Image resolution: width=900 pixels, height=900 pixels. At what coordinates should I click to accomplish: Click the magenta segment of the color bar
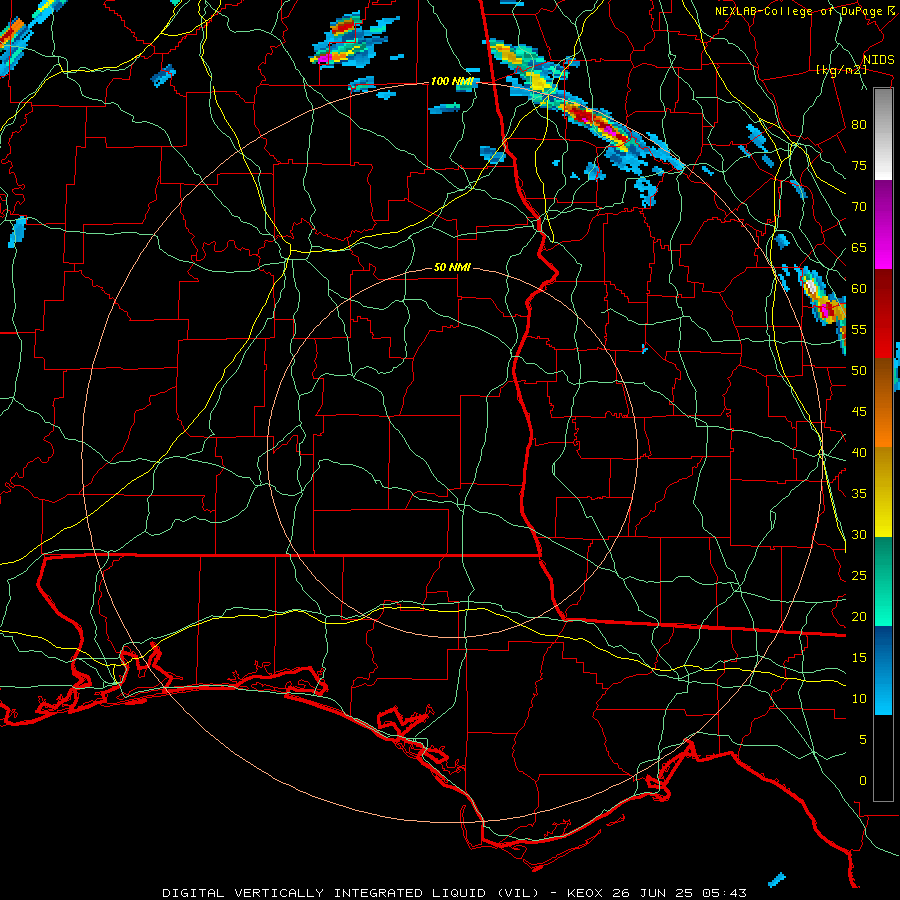tap(883, 225)
